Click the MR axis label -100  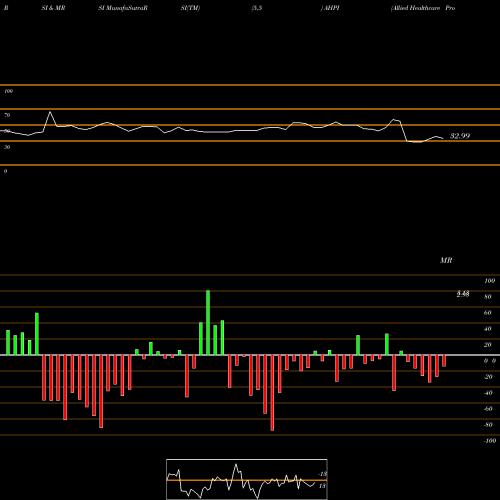coord(490,441)
